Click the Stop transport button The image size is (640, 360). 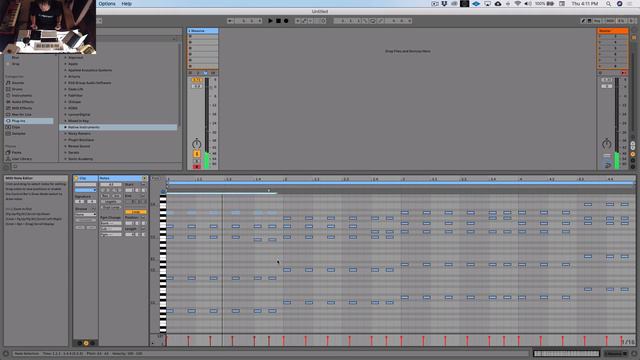click(x=278, y=21)
